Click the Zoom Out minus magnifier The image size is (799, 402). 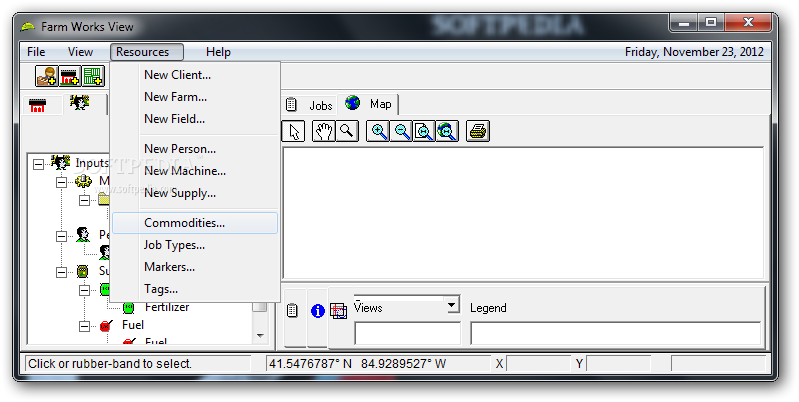pyautogui.click(x=402, y=131)
